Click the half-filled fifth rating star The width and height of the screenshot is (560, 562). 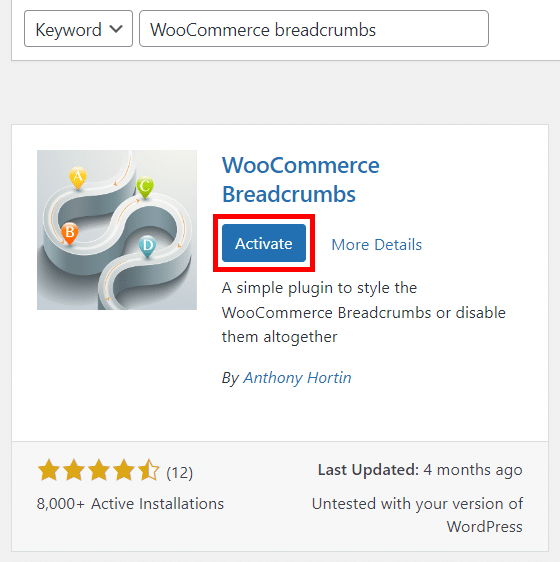click(148, 470)
